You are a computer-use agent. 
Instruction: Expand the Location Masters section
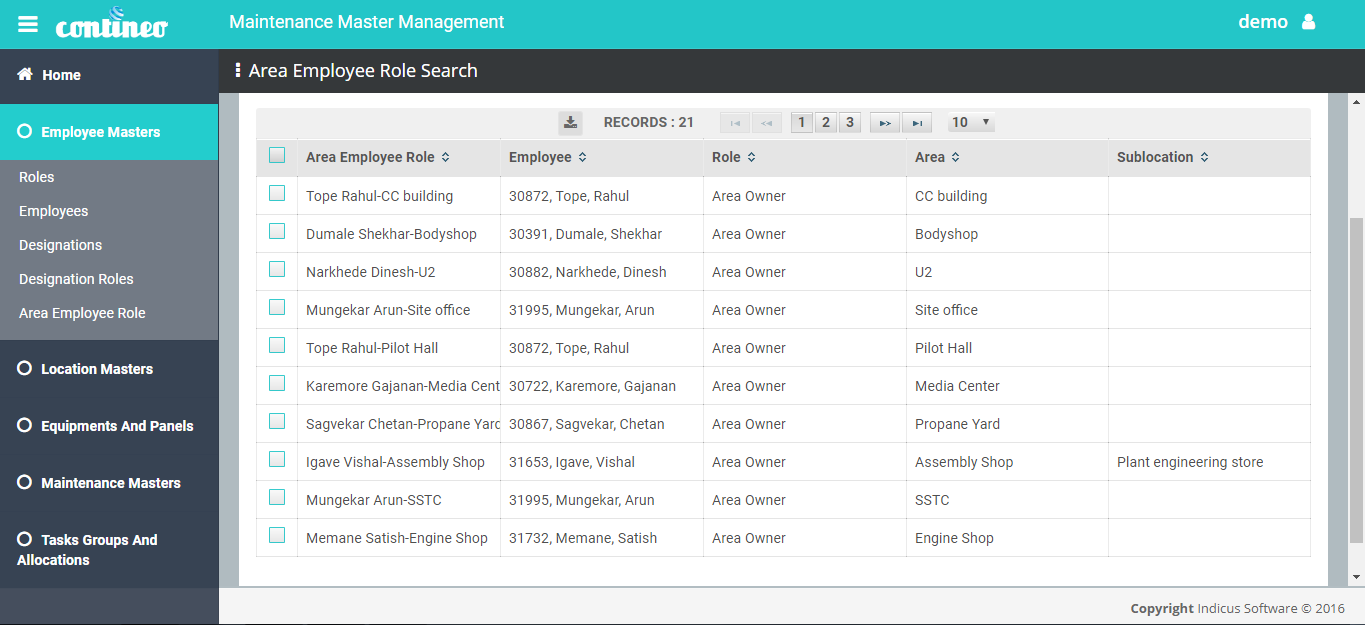[x=109, y=369]
